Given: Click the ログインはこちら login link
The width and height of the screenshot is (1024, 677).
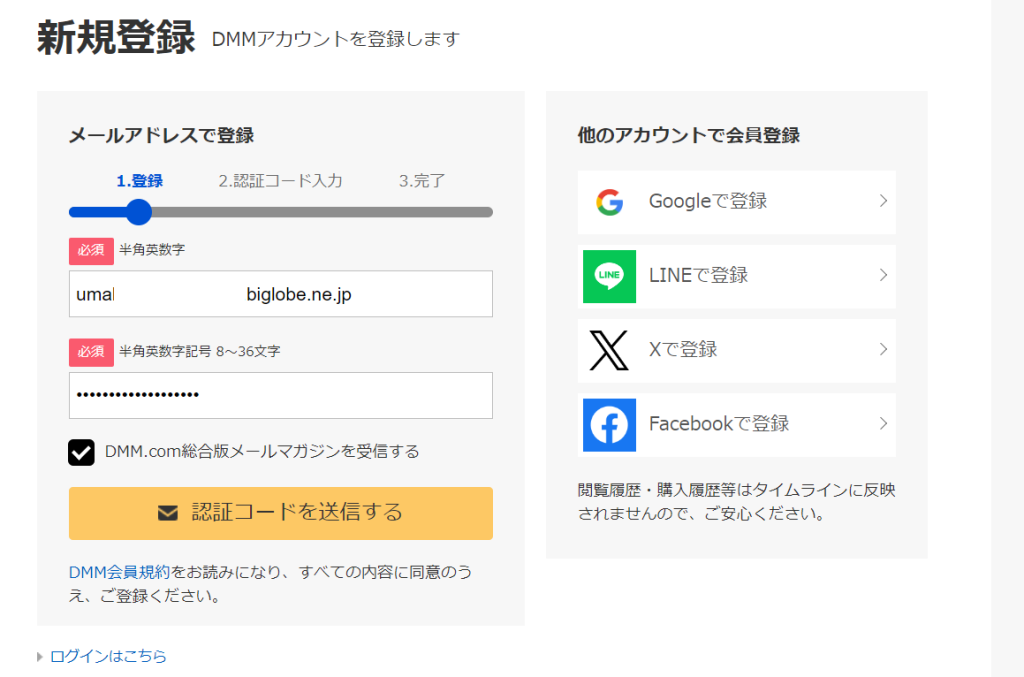Looking at the screenshot, I should 106,656.
